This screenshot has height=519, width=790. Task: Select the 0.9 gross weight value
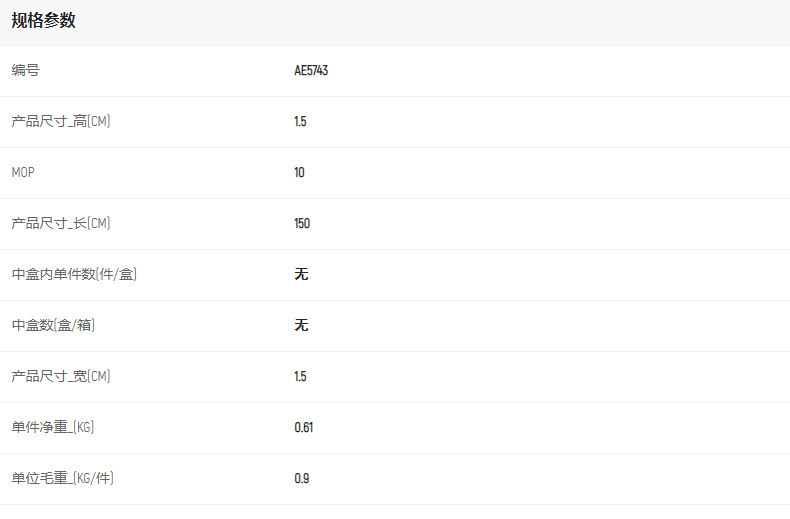302,479
